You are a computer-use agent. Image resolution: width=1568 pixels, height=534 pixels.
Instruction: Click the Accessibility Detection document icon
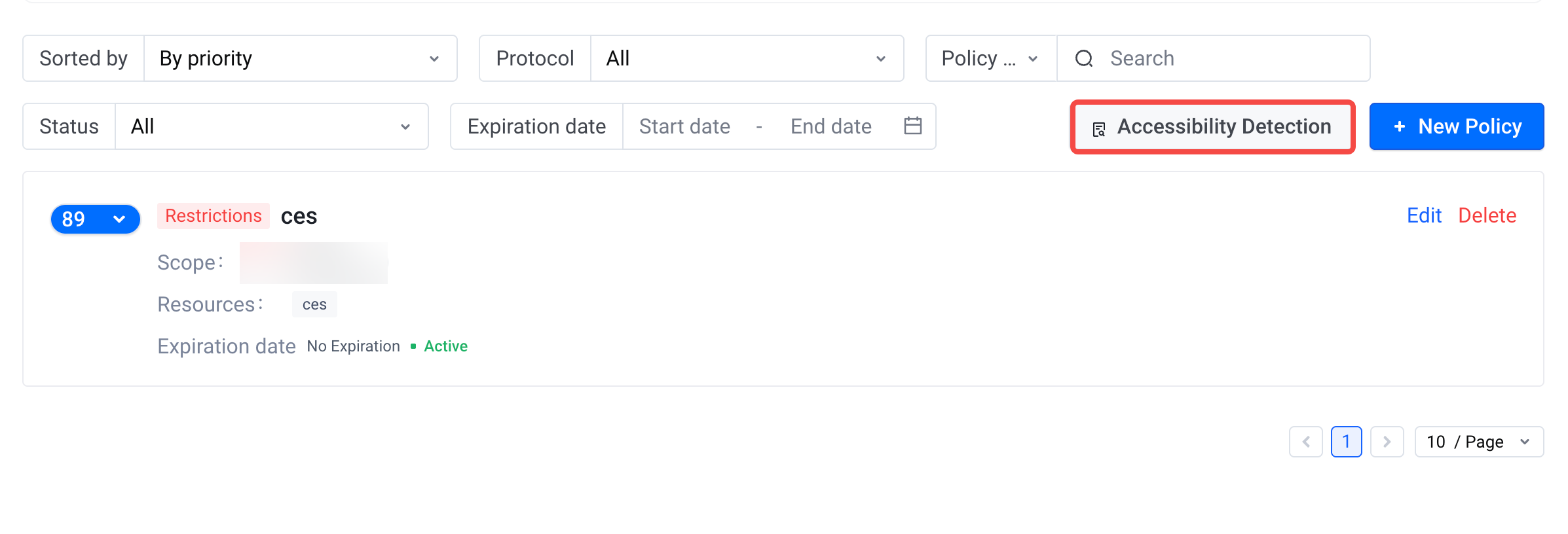coord(1099,129)
